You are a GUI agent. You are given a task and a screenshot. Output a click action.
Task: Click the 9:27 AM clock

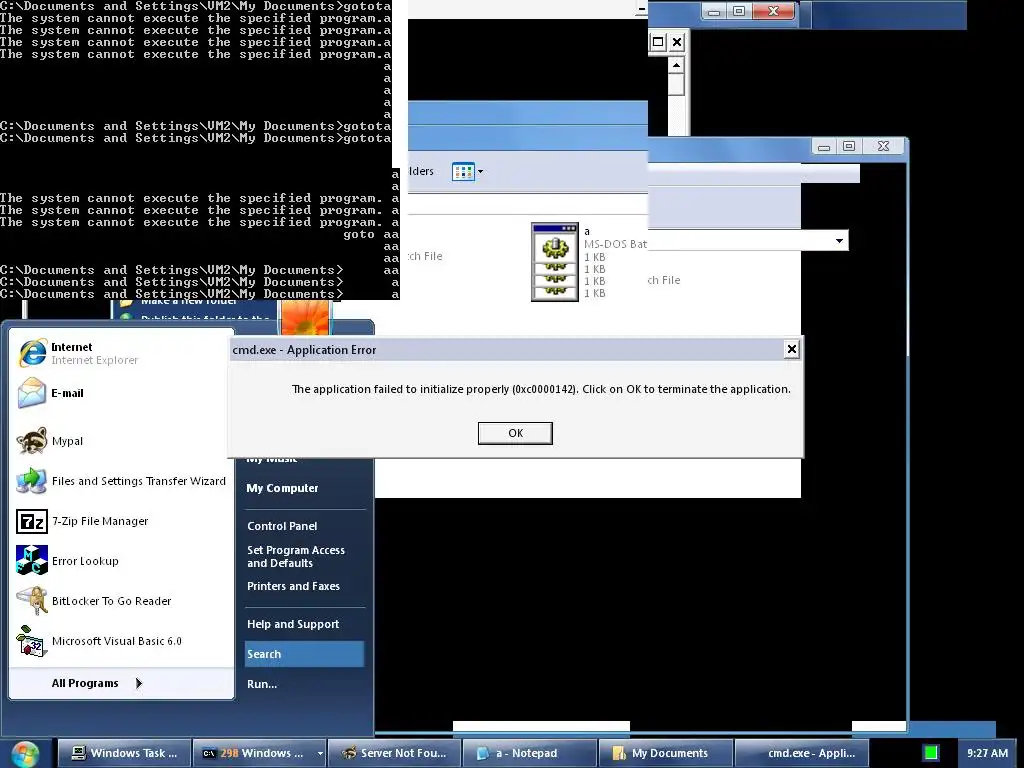pos(987,753)
